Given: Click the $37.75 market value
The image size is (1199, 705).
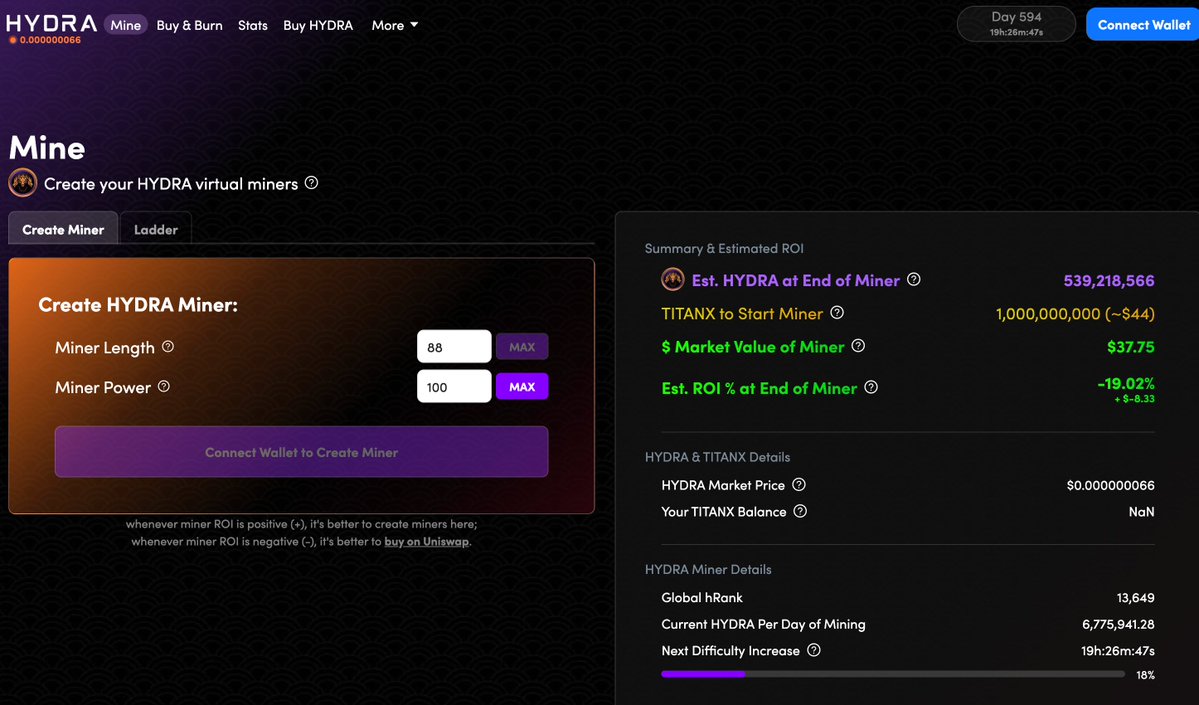Looking at the screenshot, I should click(x=1131, y=346).
